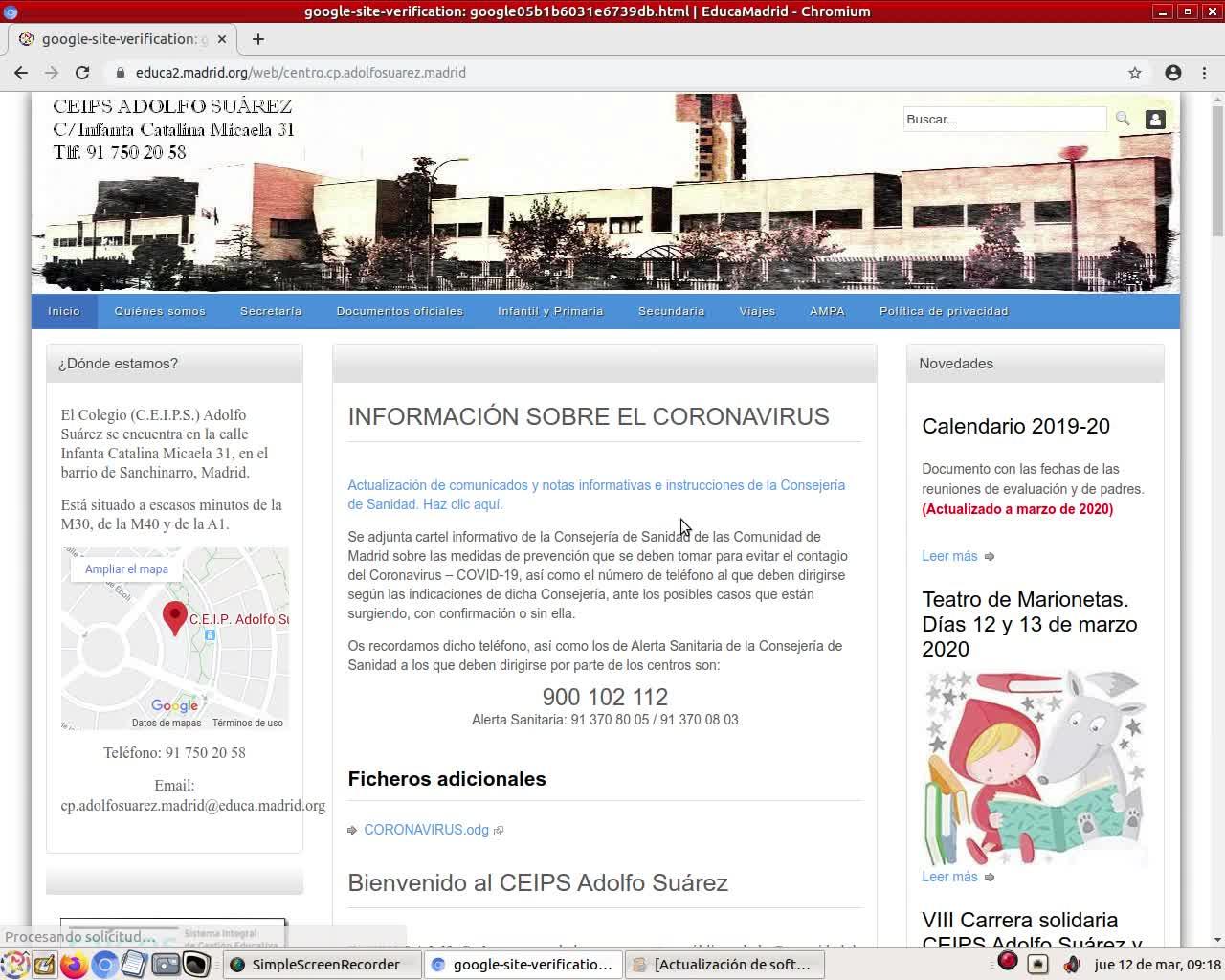Open the screenshot tool in taskbar
1225x980 pixels.
pos(166,965)
